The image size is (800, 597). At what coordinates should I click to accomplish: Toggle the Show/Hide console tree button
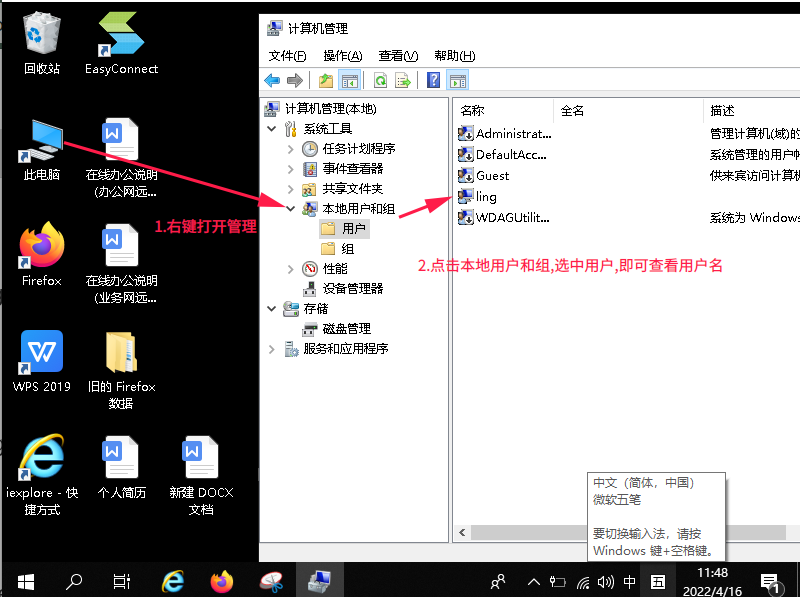(350, 81)
